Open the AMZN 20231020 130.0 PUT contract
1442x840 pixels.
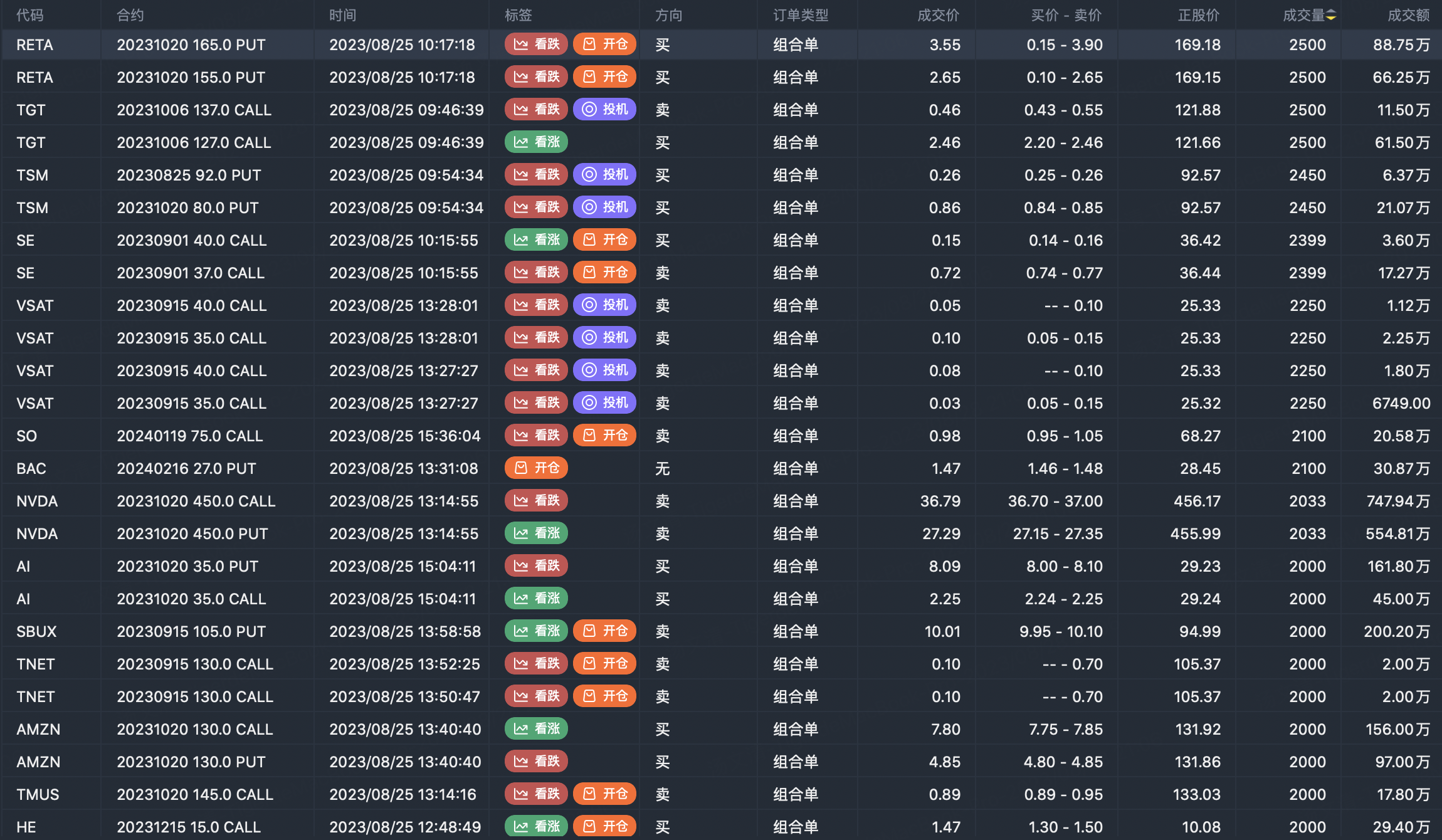191,762
